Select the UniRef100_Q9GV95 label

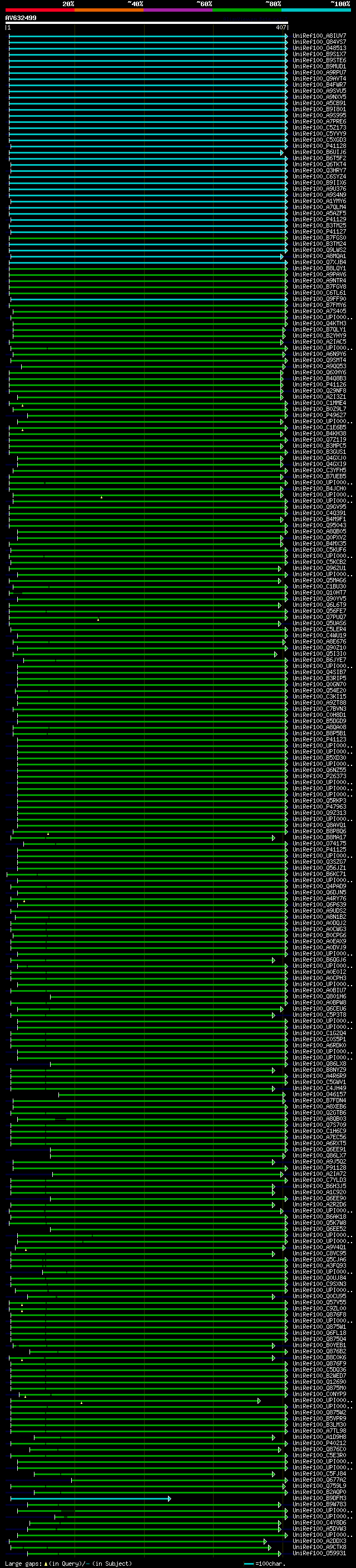[319, 507]
